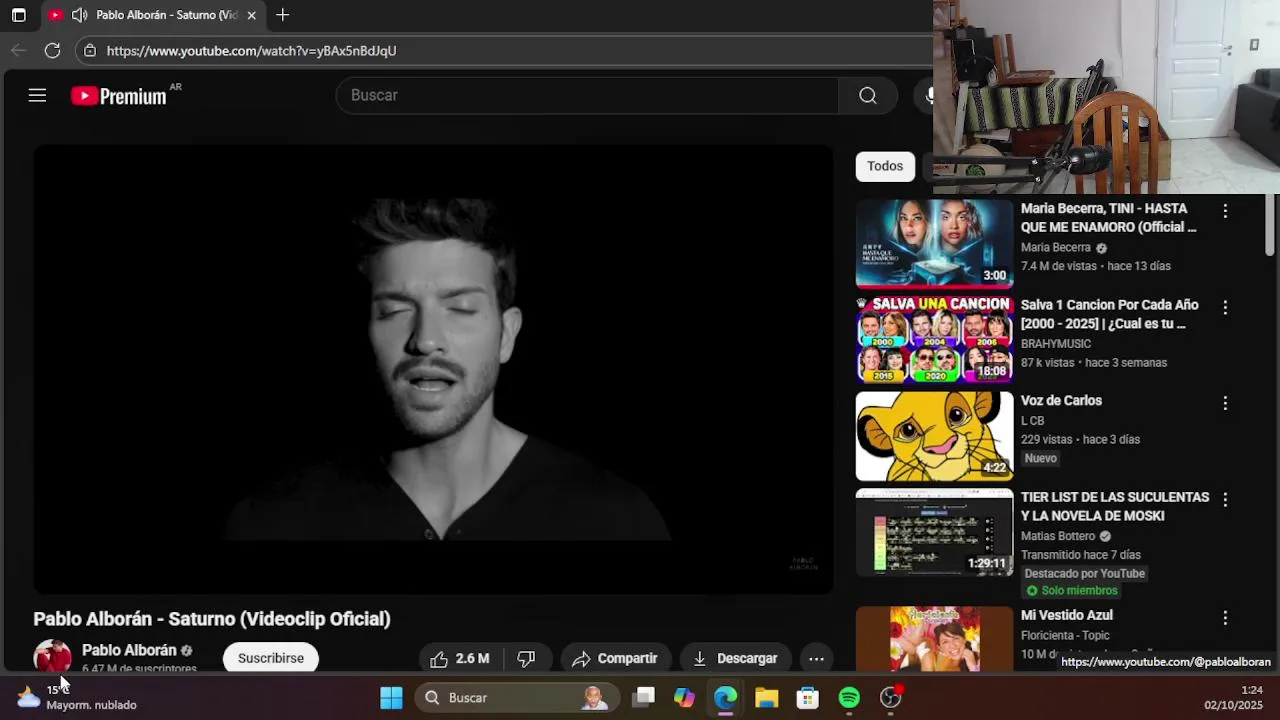Open 'Mi Vestido Azul' thumbnail
The height and width of the screenshot is (720, 1280).
click(x=934, y=638)
